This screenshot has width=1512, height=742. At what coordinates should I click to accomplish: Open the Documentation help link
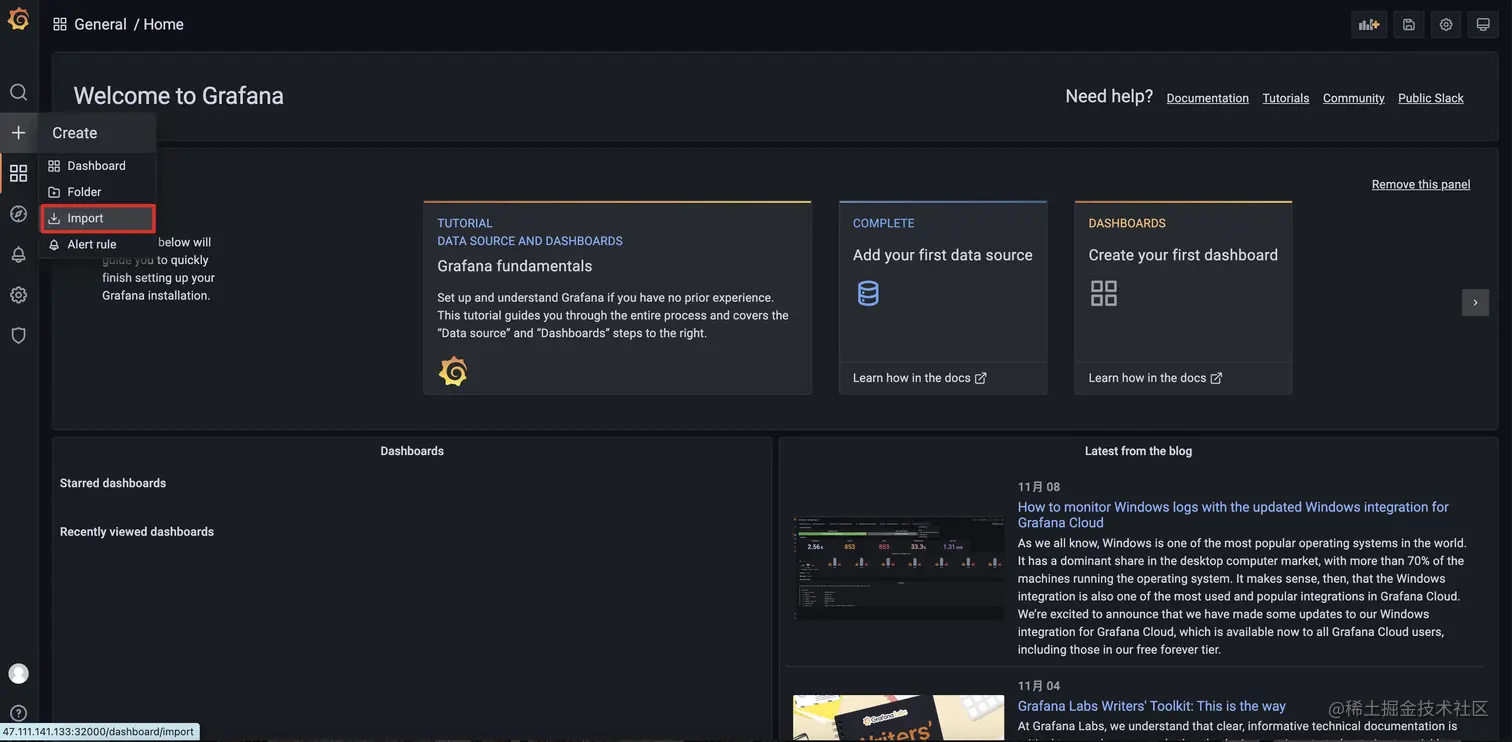point(1207,98)
